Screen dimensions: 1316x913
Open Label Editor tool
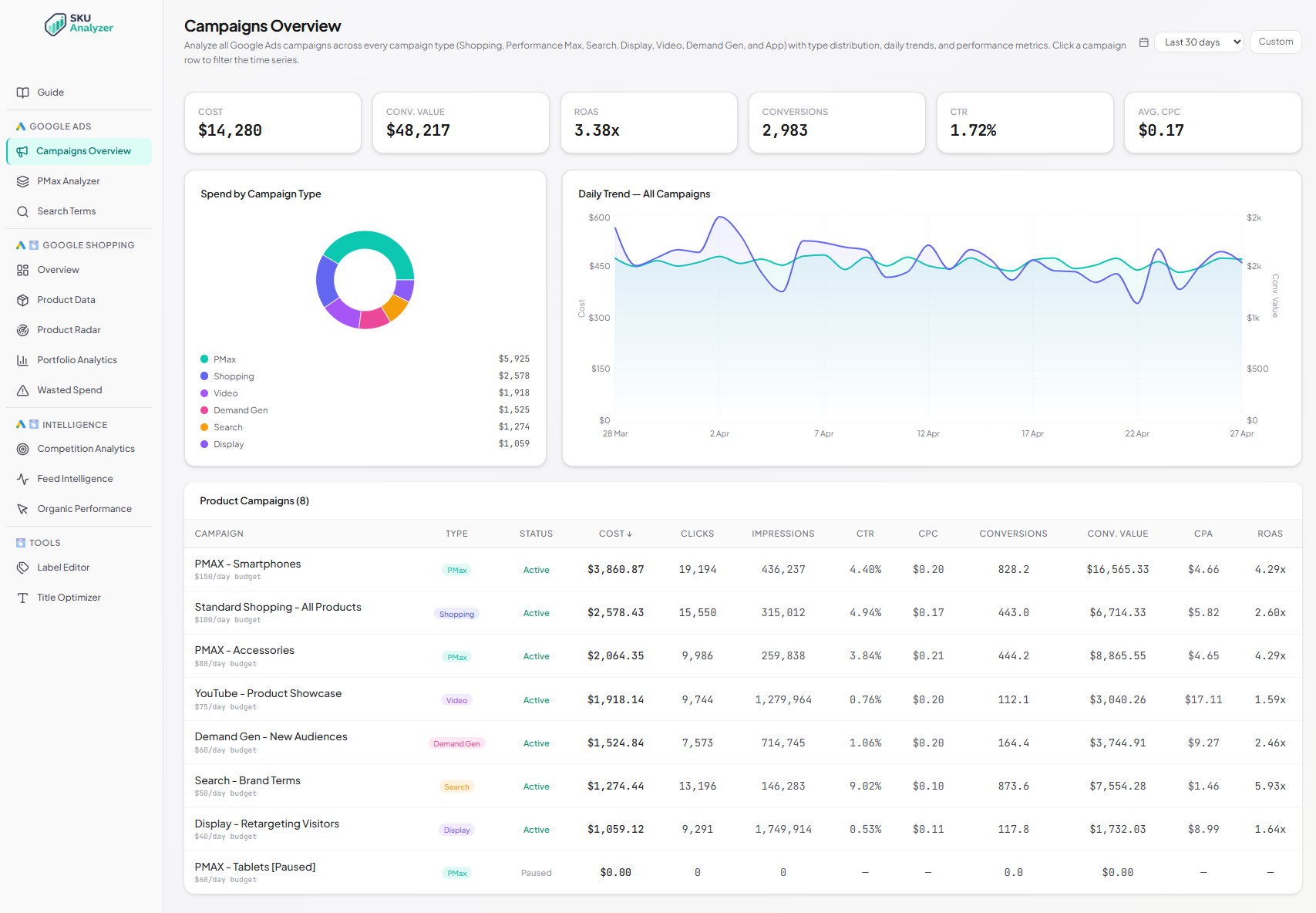pyautogui.click(x=79, y=568)
